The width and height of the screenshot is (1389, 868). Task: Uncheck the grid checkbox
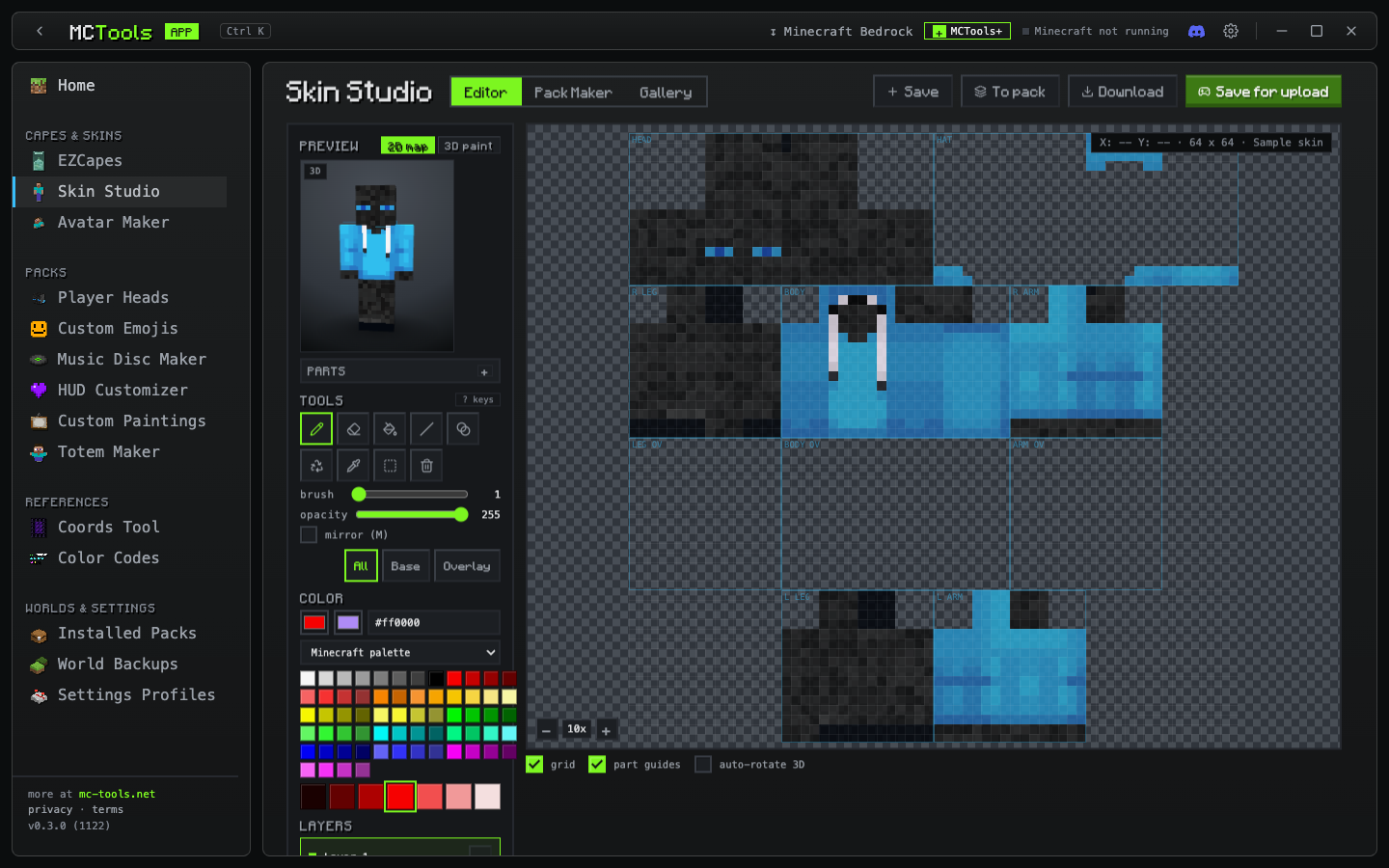(x=534, y=764)
